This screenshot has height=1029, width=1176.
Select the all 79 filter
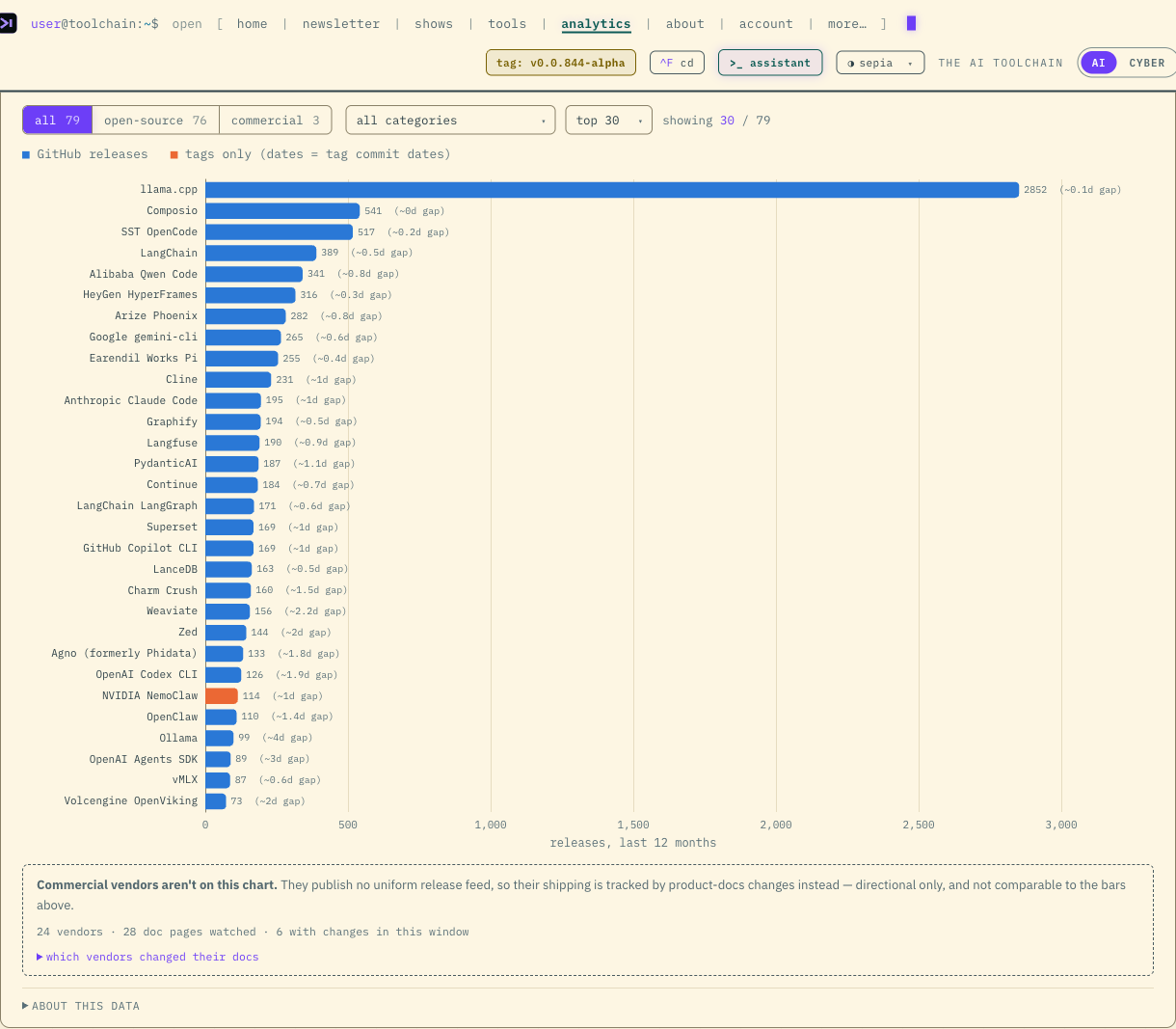[x=58, y=121]
